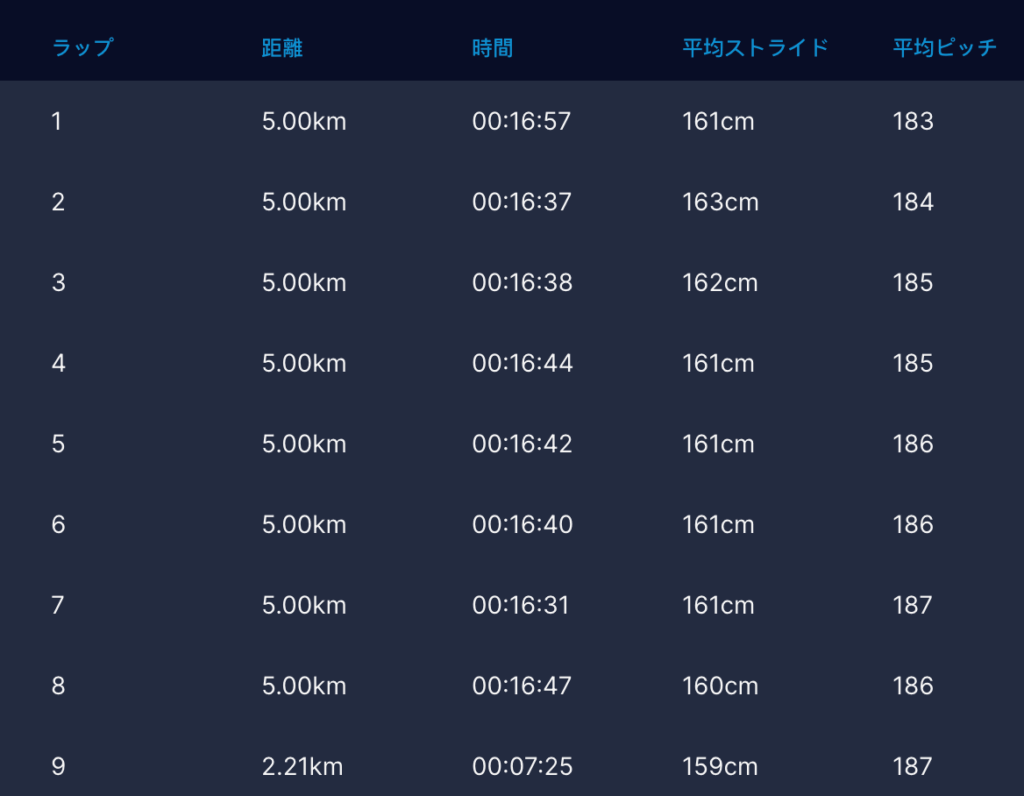
Task: Select lap 1 row number
Action: click(57, 122)
